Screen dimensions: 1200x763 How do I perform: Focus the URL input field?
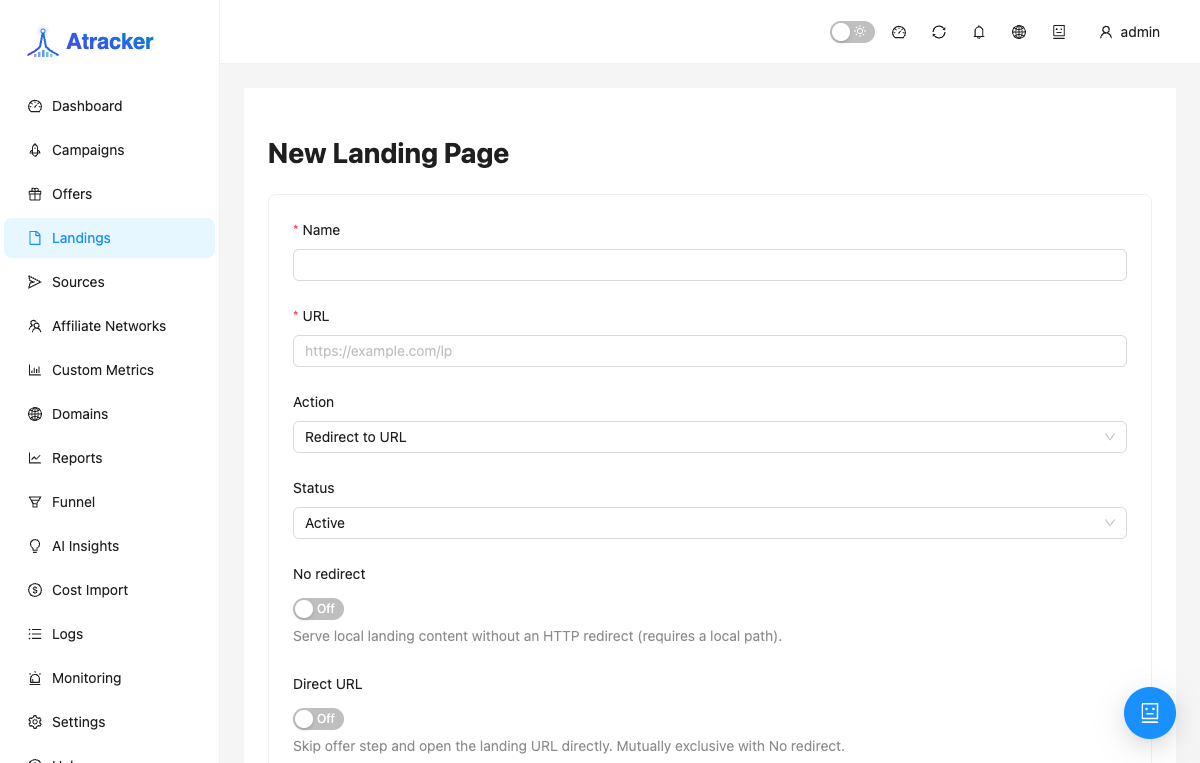(710, 351)
